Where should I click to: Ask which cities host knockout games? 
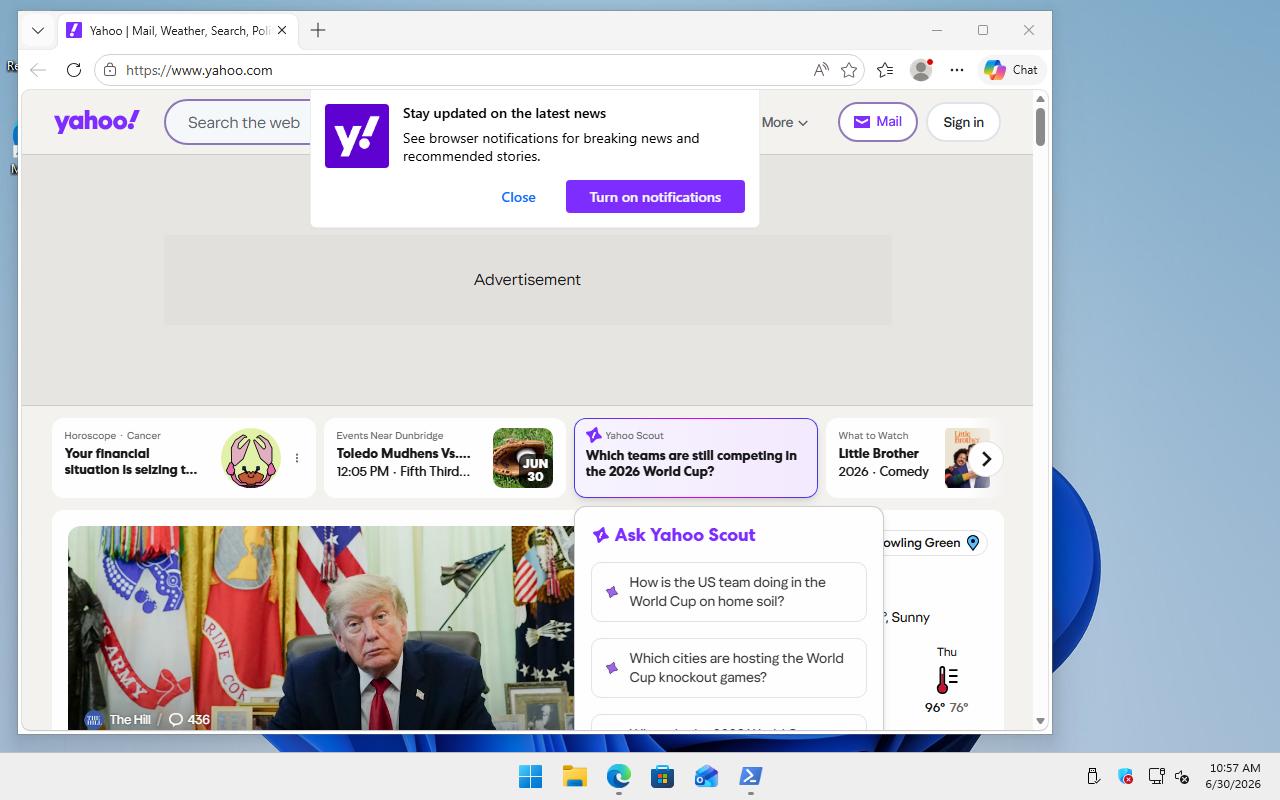click(x=729, y=668)
